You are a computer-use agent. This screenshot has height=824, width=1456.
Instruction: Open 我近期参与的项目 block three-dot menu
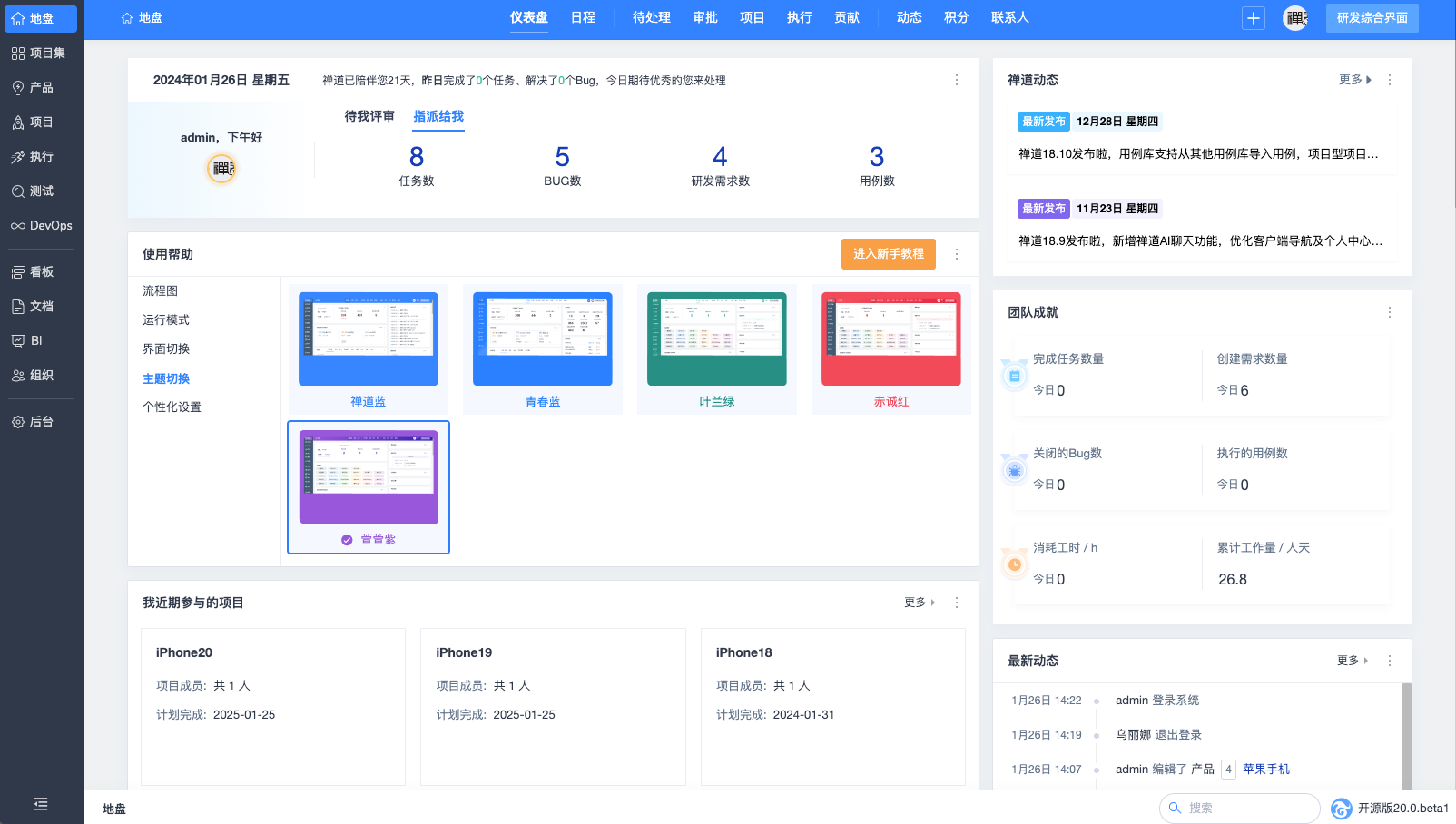coord(957,603)
